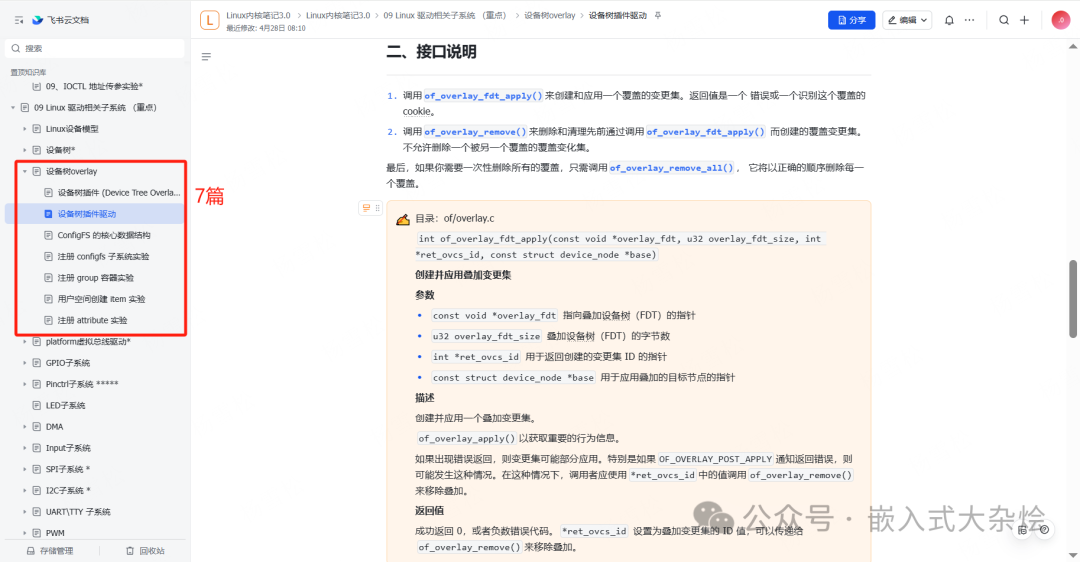Click the 目录: of/overlay.c line
Screen dimensions: 1080x562
tap(455, 218)
